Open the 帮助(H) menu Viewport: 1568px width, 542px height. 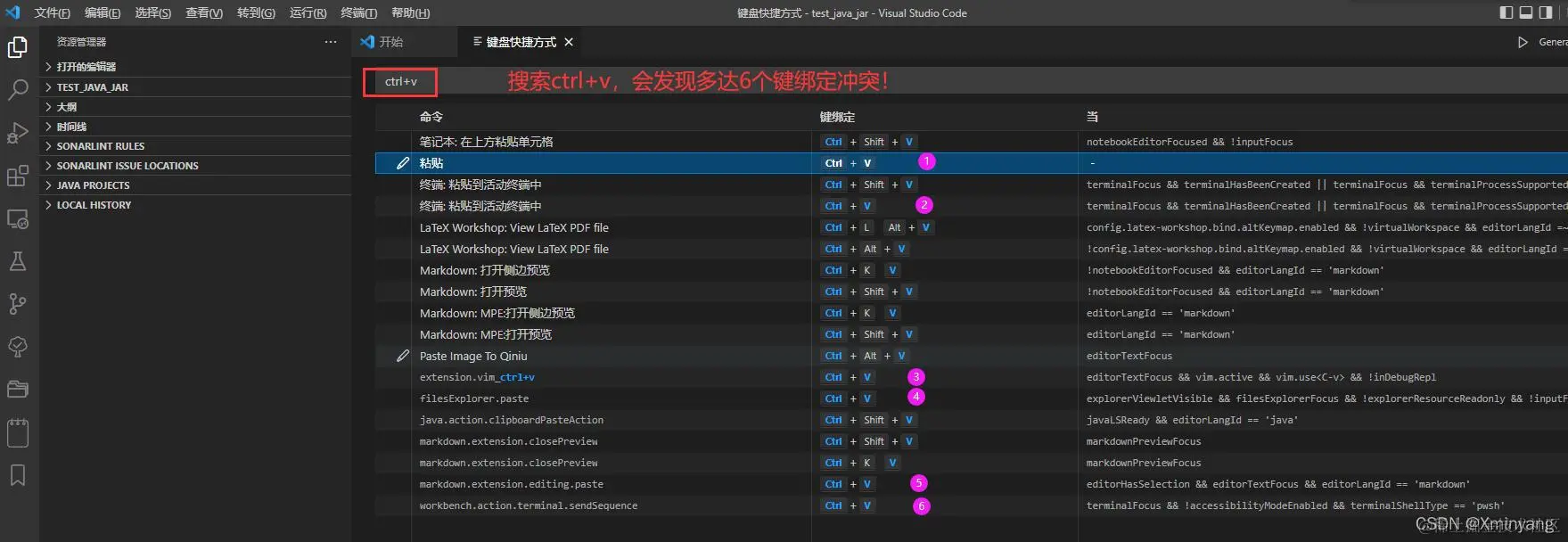[410, 12]
